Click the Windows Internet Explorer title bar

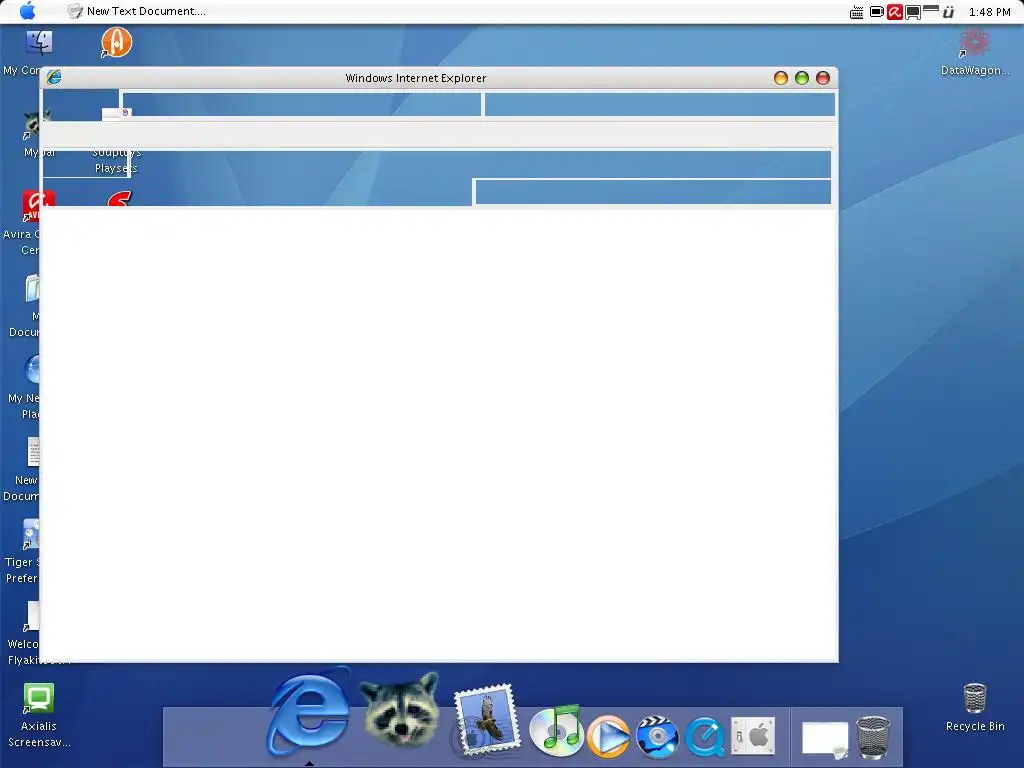(x=439, y=78)
